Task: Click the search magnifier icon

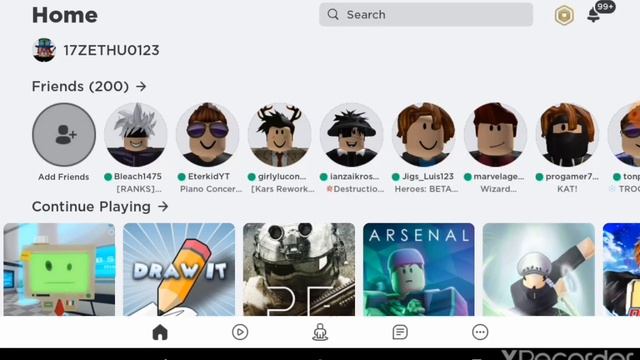Action: 333,15
